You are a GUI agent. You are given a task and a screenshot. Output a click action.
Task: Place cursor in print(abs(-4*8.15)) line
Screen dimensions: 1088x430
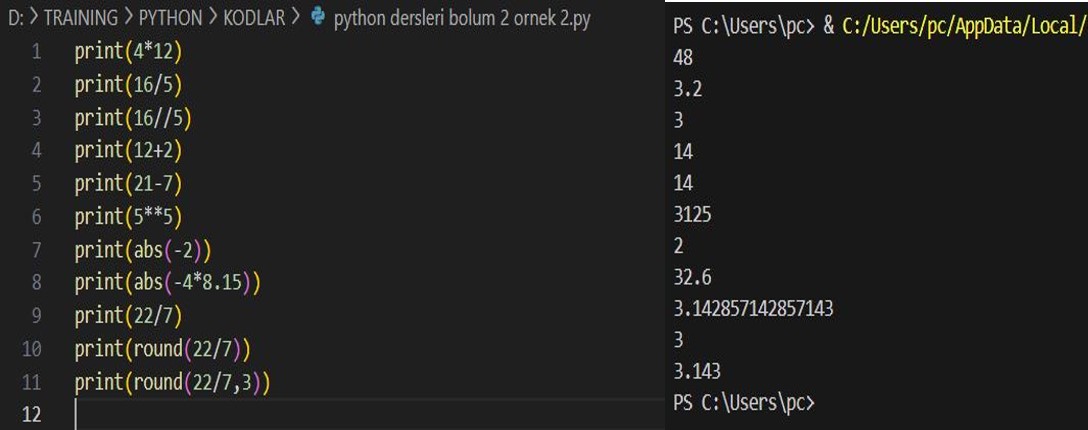[166, 283]
